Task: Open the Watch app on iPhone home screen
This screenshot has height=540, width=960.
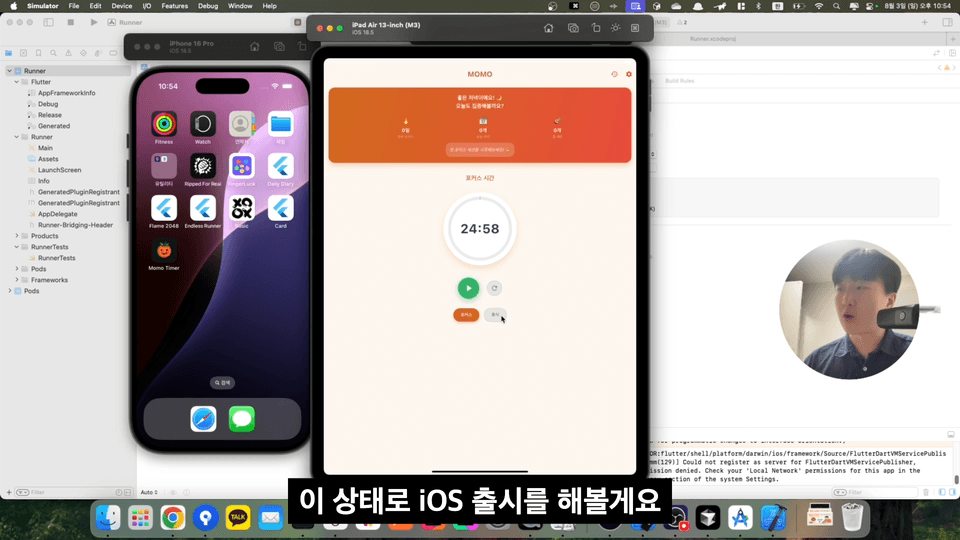Action: (203, 124)
